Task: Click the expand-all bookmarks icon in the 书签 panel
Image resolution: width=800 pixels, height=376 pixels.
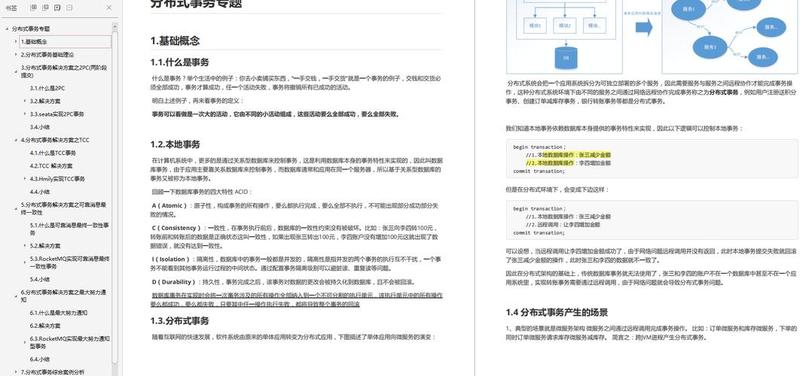Action: pyautogui.click(x=34, y=8)
